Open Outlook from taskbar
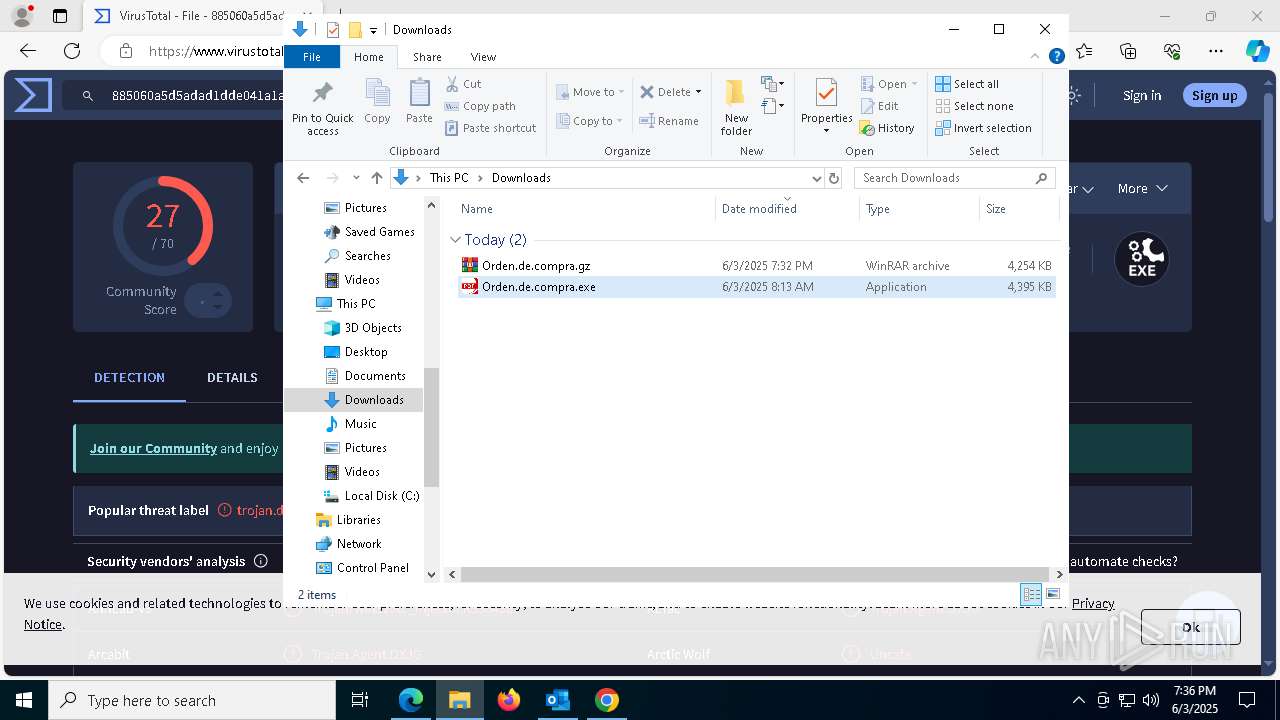Image resolution: width=1280 pixels, height=720 pixels. click(x=557, y=700)
